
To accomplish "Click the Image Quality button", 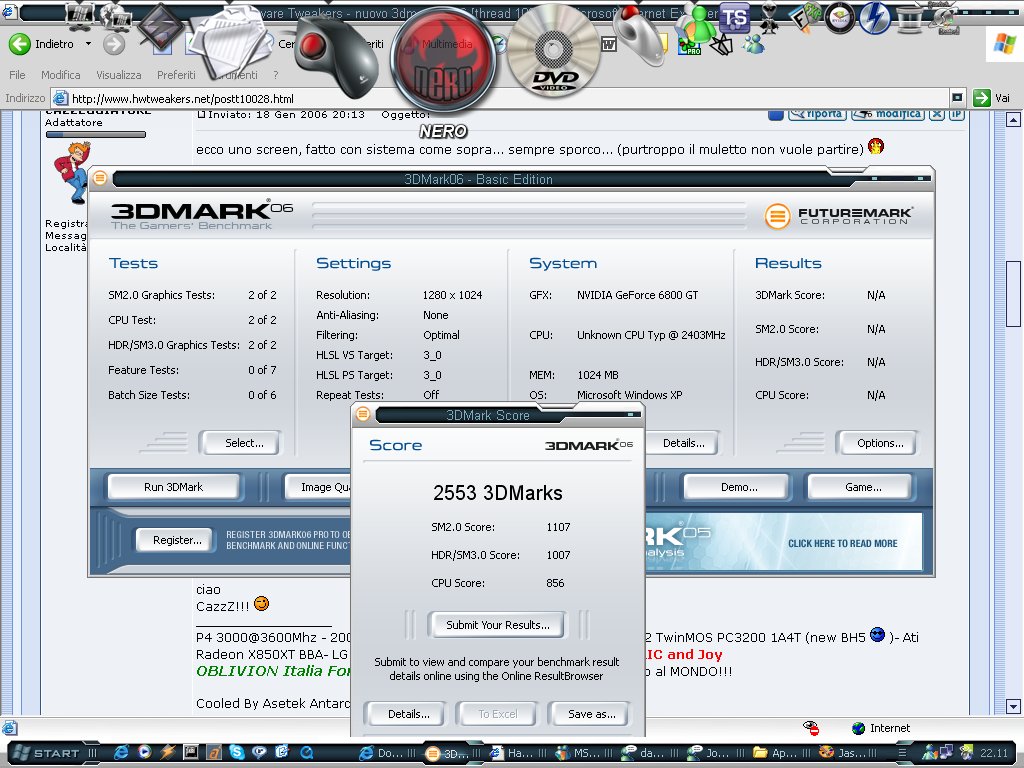I will tap(319, 487).
